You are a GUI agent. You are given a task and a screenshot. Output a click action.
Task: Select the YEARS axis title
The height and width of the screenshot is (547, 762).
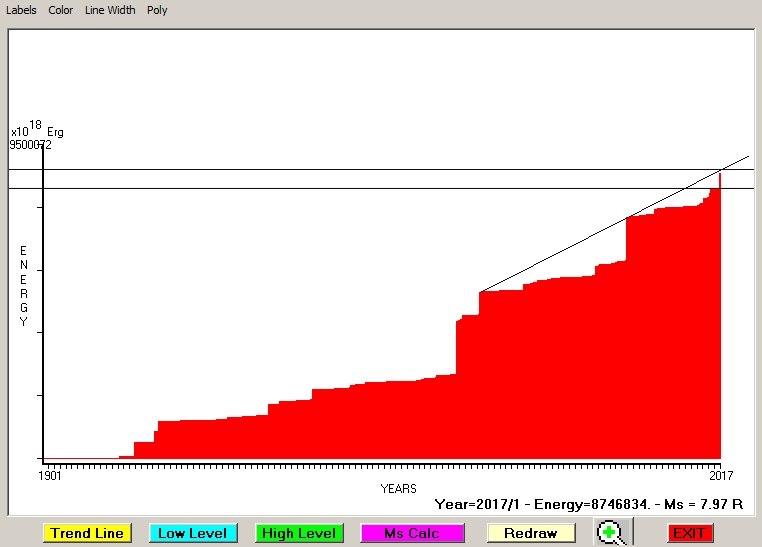coord(399,489)
